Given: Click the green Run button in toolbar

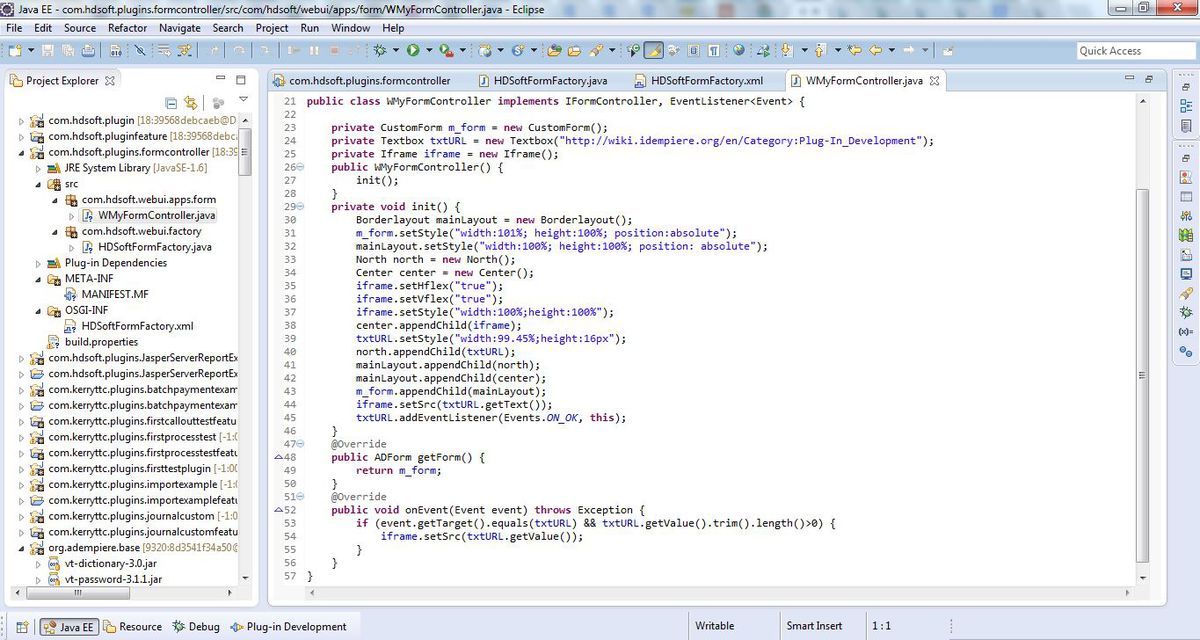Looking at the screenshot, I should click(412, 50).
